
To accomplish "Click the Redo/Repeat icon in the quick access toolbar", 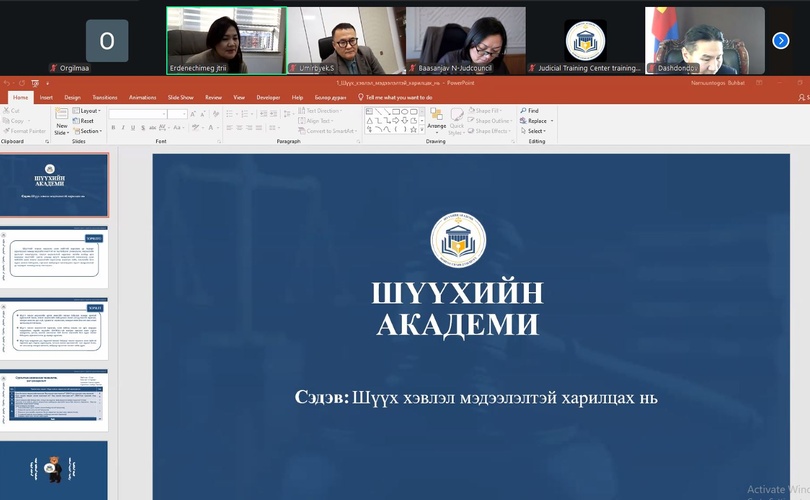I will (22, 83).
